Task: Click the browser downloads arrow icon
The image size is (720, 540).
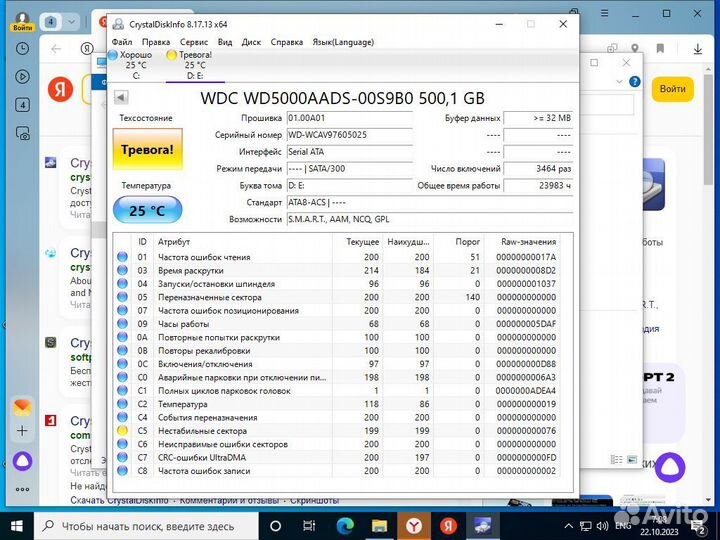Action: tap(698, 49)
